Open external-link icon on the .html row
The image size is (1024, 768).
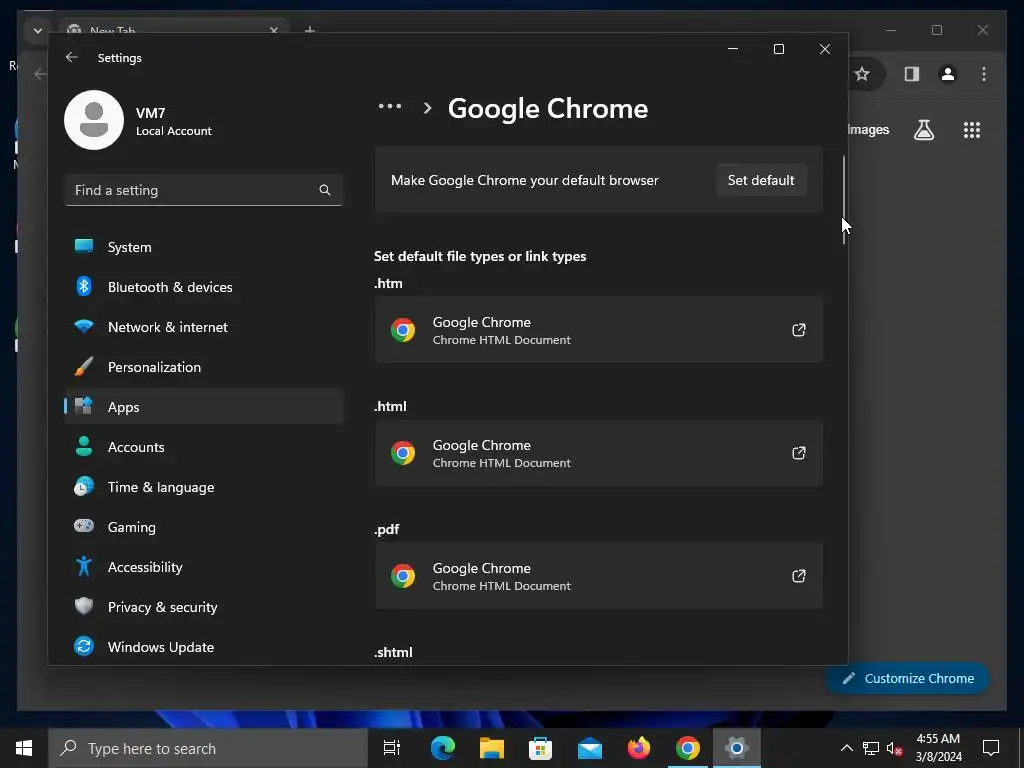click(x=799, y=453)
